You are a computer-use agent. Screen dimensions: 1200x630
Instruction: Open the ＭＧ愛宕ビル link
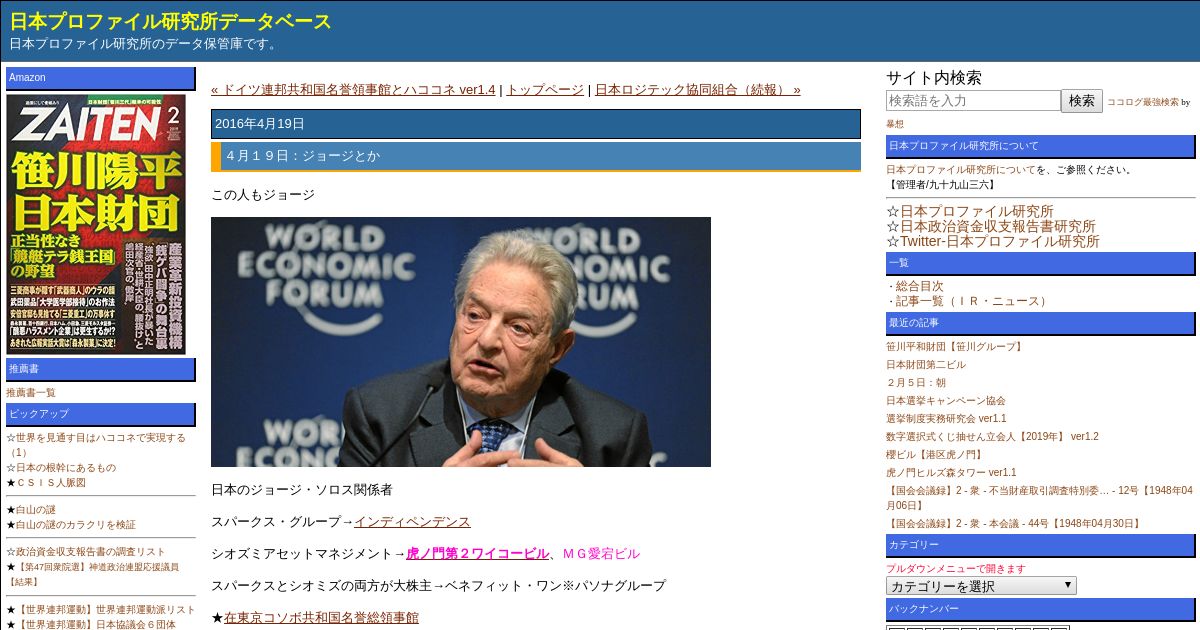600,553
